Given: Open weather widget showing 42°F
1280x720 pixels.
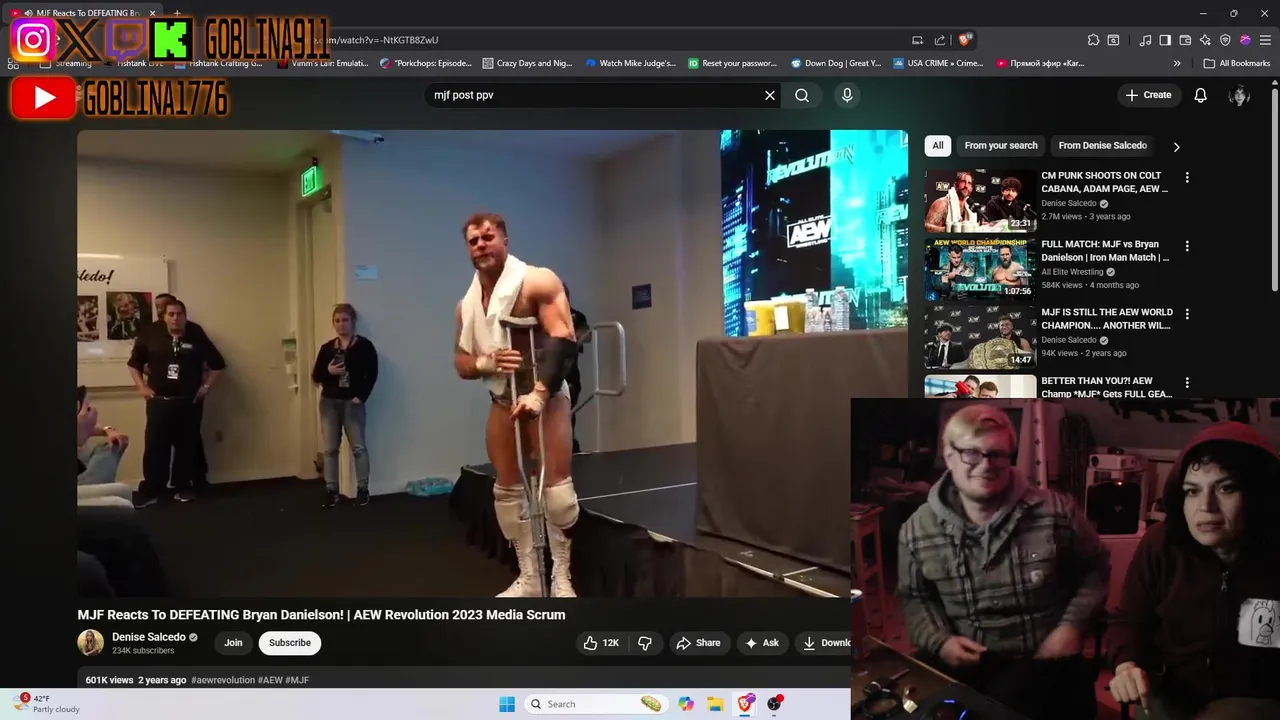Looking at the screenshot, I should coord(47,704).
